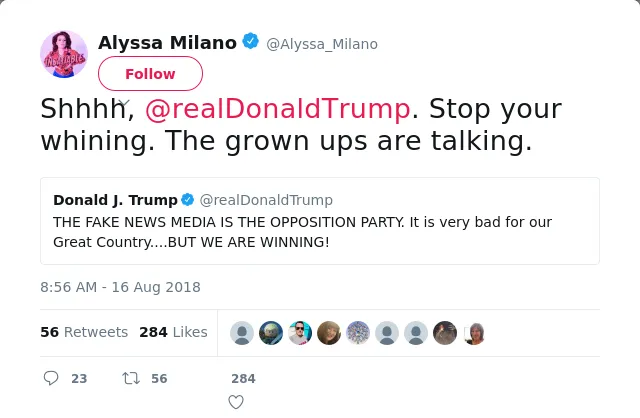Screen dimensions: 640x418
Task: Open the last liker avatar in the row
Action: tap(474, 333)
